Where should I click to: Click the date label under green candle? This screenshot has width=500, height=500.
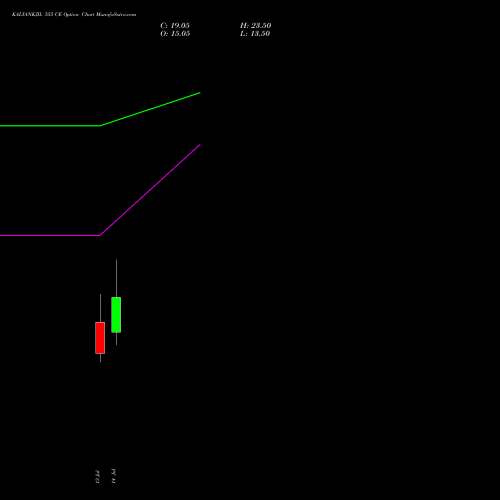(x=113, y=476)
